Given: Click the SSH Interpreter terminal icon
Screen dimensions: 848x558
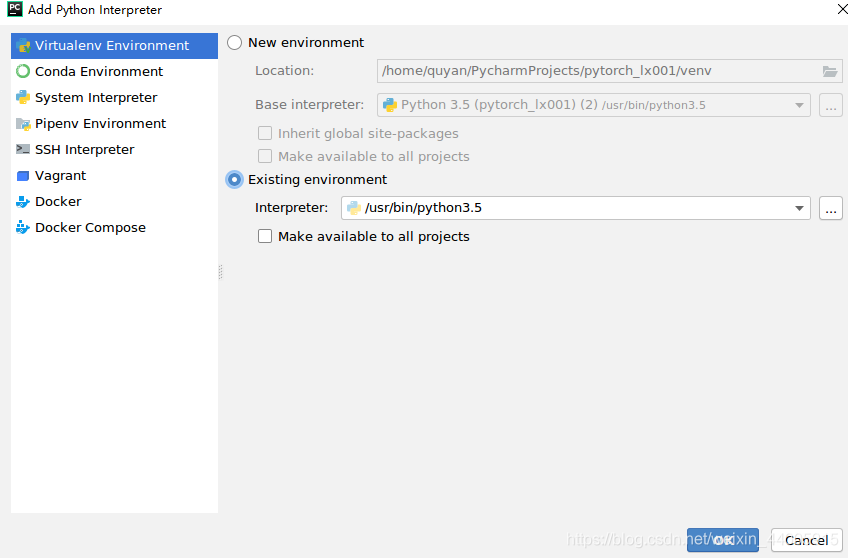Looking at the screenshot, I should pyautogui.click(x=23, y=149).
